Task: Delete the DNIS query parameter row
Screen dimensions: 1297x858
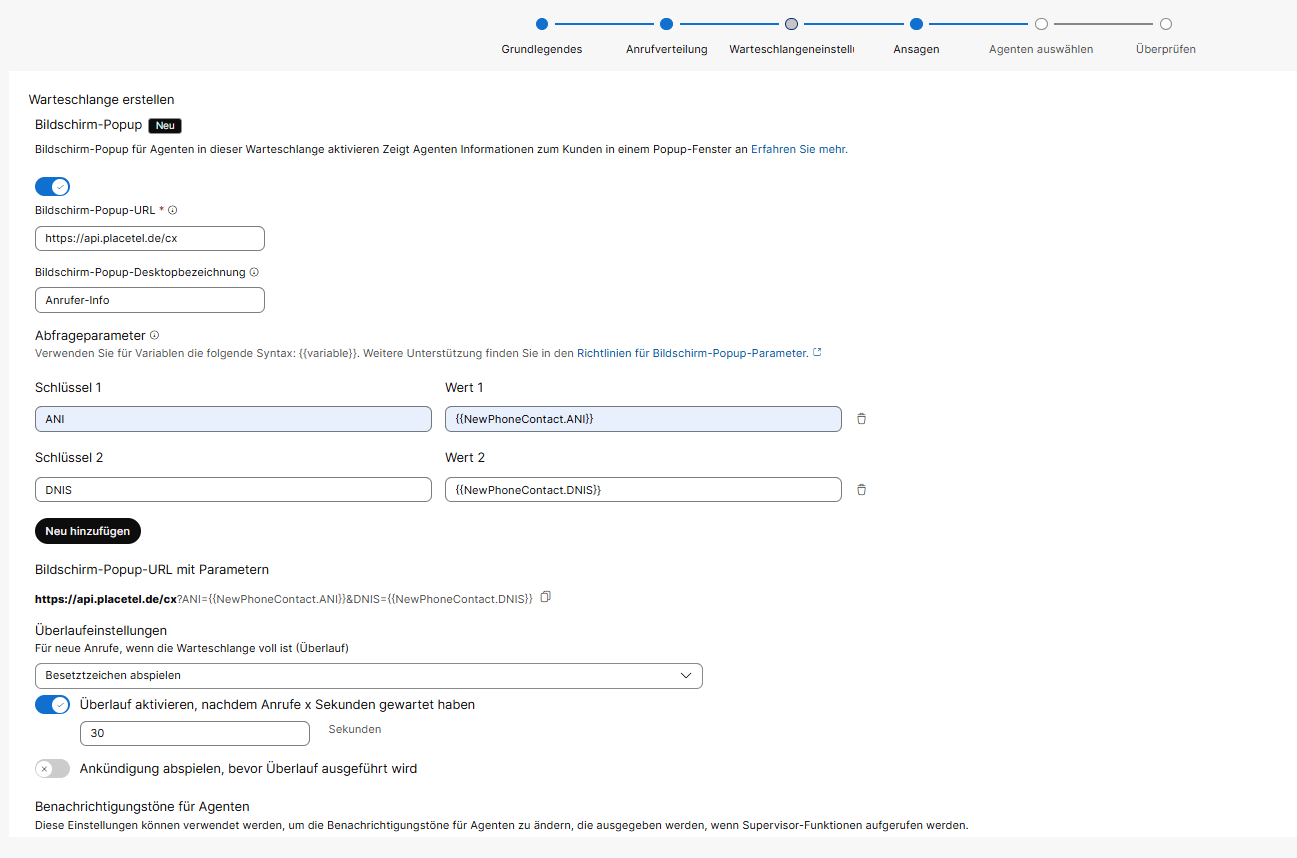Action: pos(861,490)
